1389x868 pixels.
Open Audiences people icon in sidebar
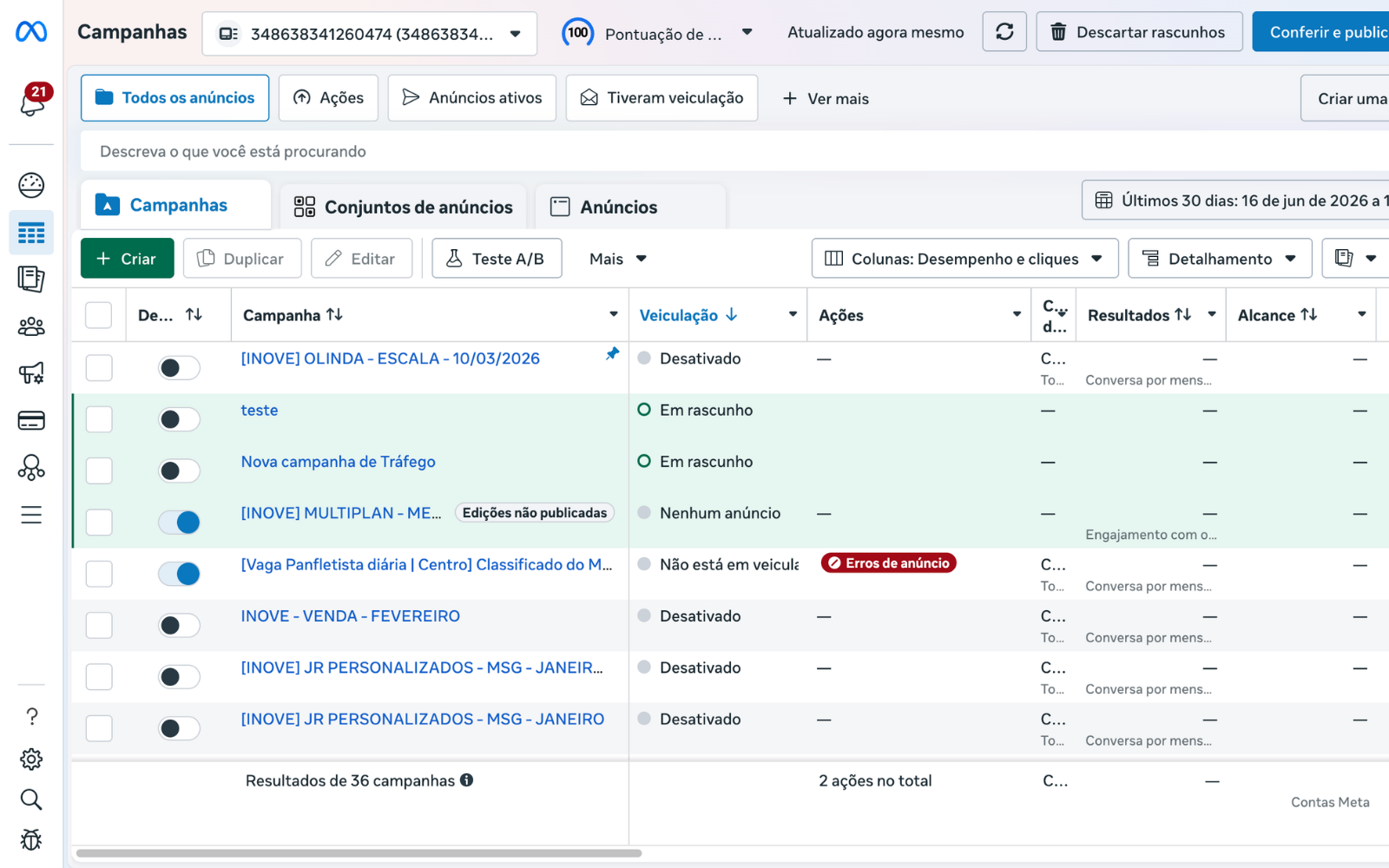[31, 326]
